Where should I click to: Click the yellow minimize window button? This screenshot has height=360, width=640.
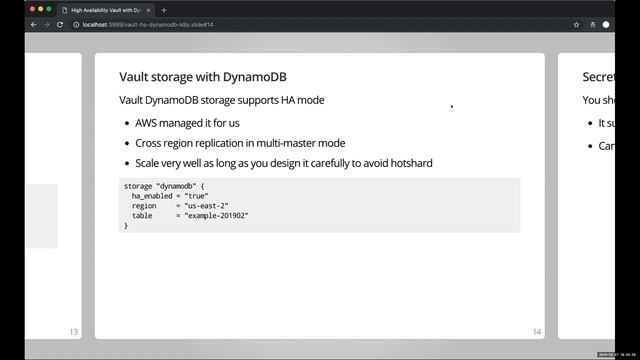coord(40,9)
